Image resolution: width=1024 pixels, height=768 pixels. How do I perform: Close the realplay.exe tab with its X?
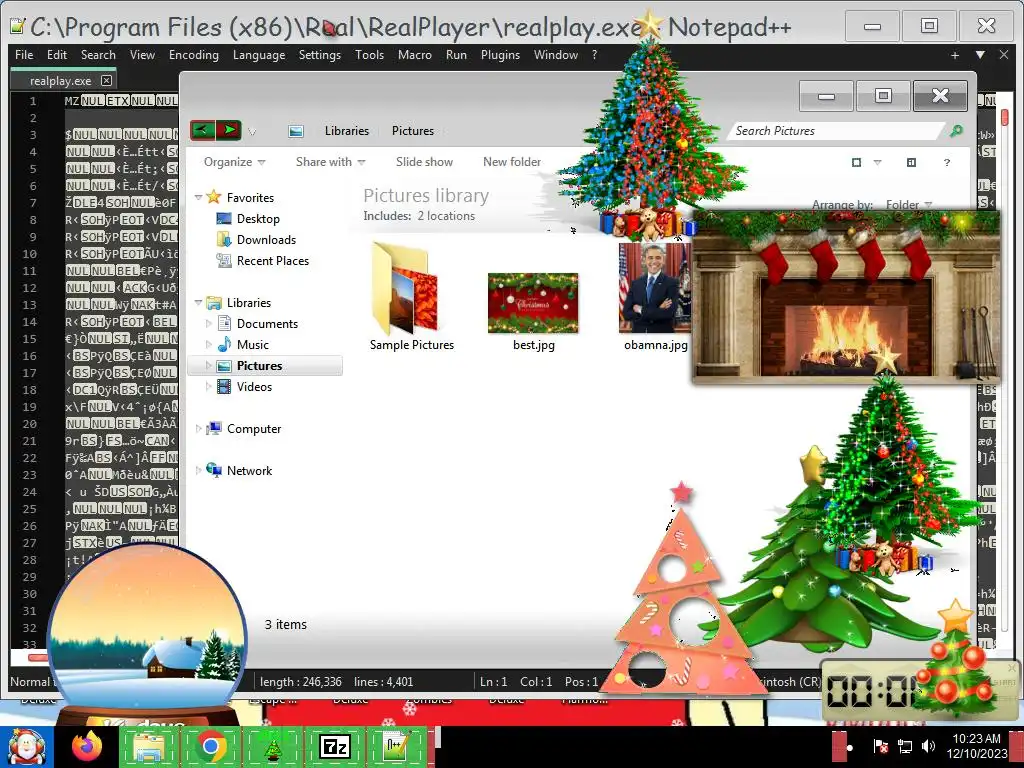pyautogui.click(x=106, y=80)
